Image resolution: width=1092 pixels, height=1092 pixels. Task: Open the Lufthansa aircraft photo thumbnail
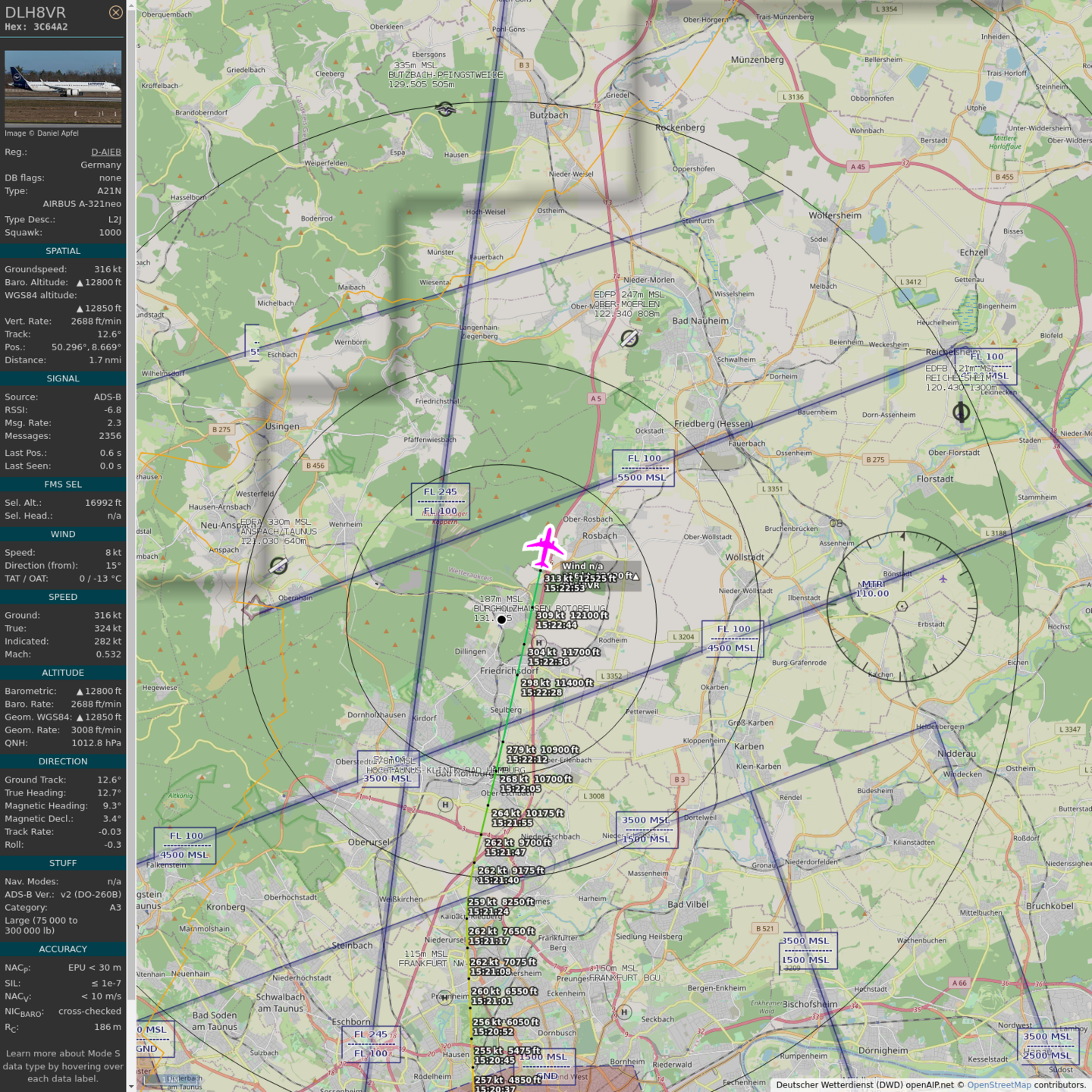click(63, 87)
